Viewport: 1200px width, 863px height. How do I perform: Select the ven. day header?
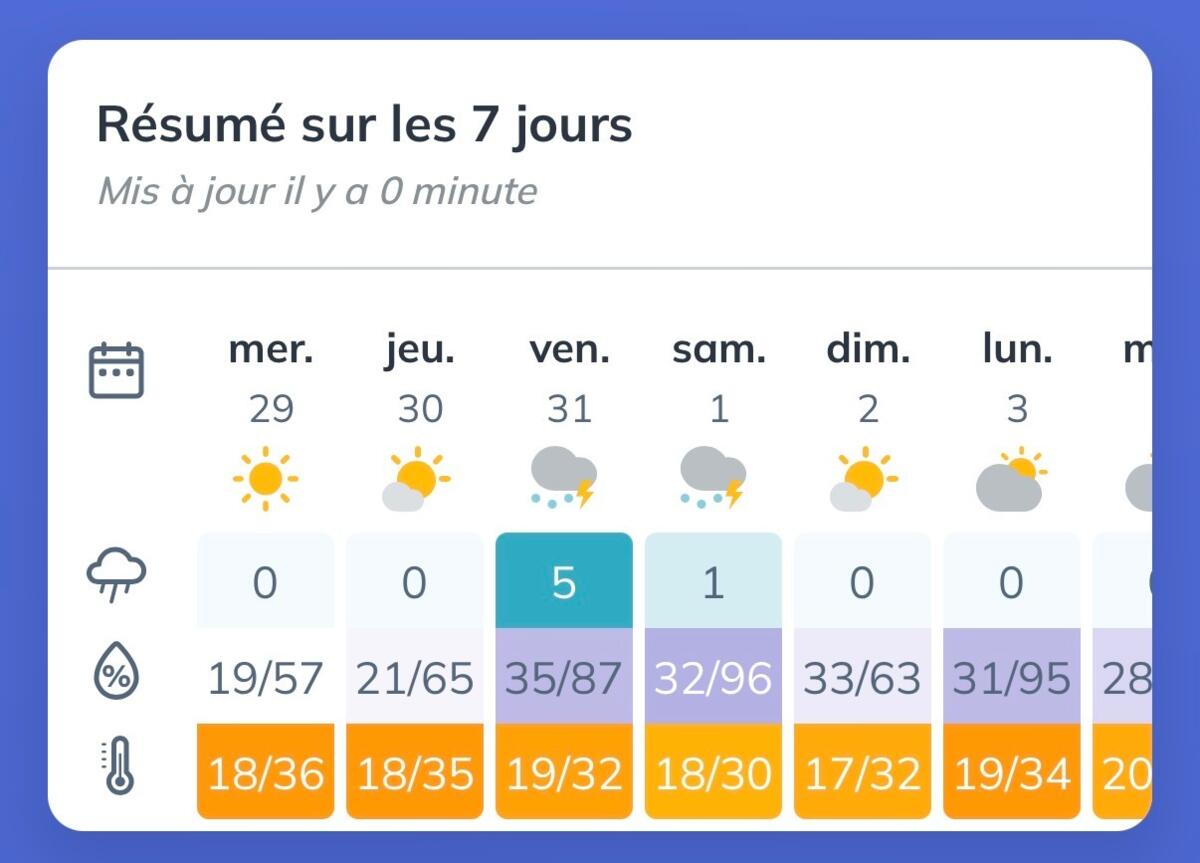[x=568, y=350]
